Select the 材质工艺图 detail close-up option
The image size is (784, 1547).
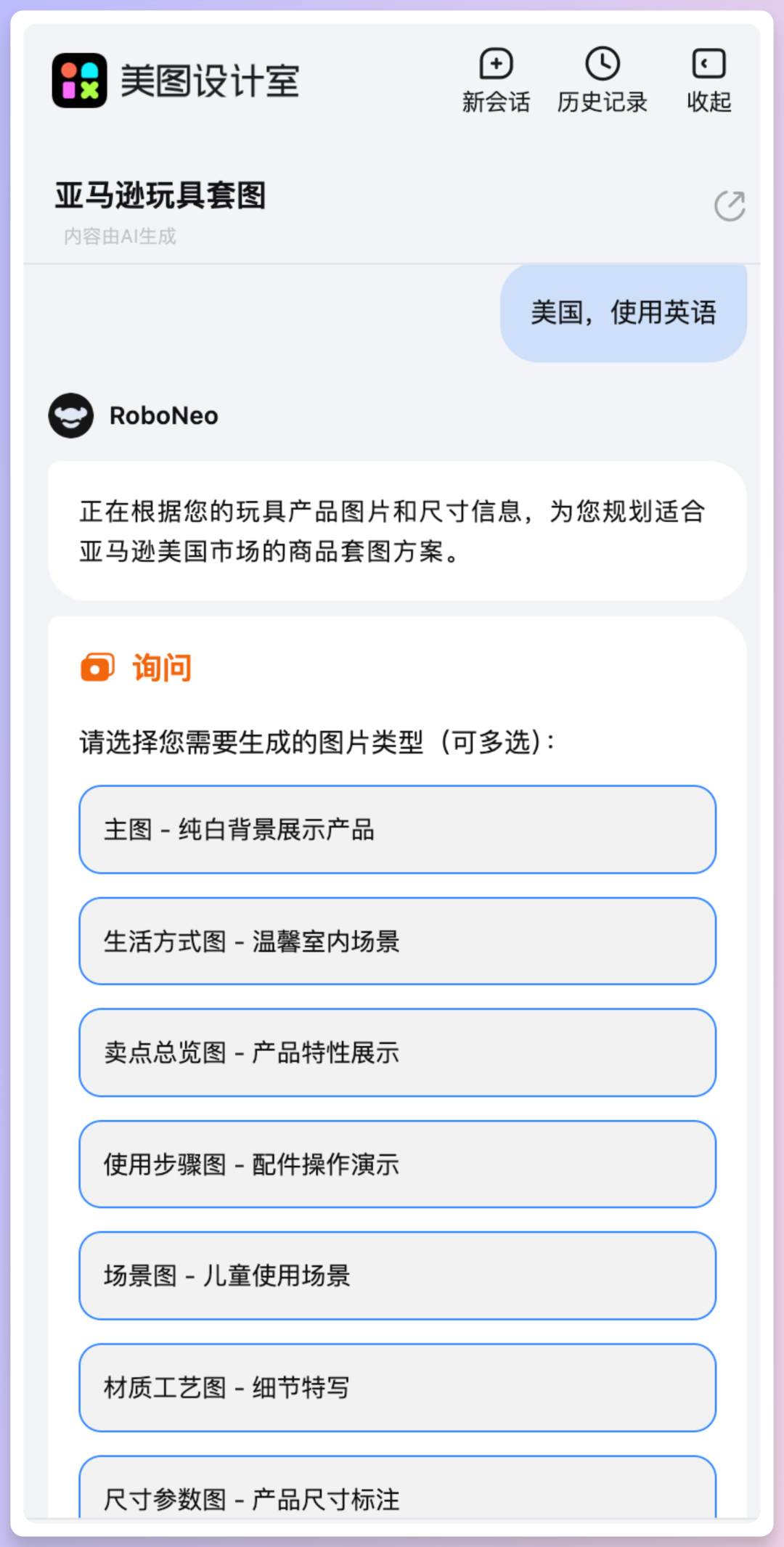[x=398, y=1388]
